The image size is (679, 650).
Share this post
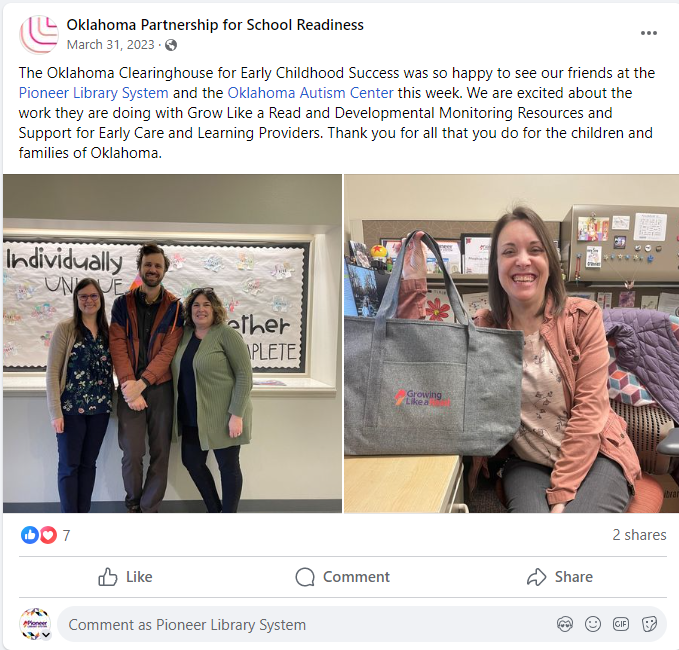[x=559, y=577]
